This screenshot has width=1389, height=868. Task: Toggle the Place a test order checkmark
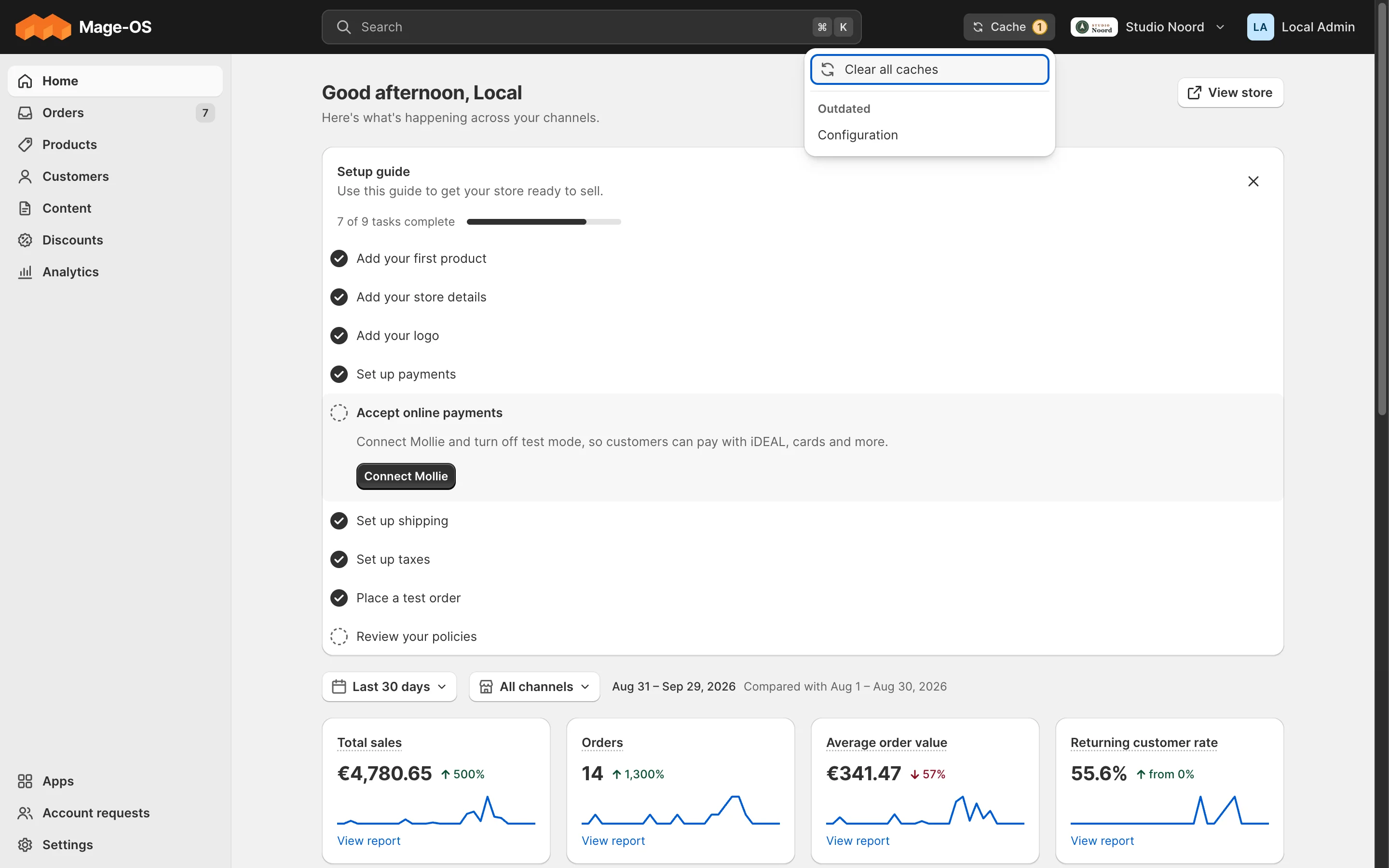click(x=339, y=598)
